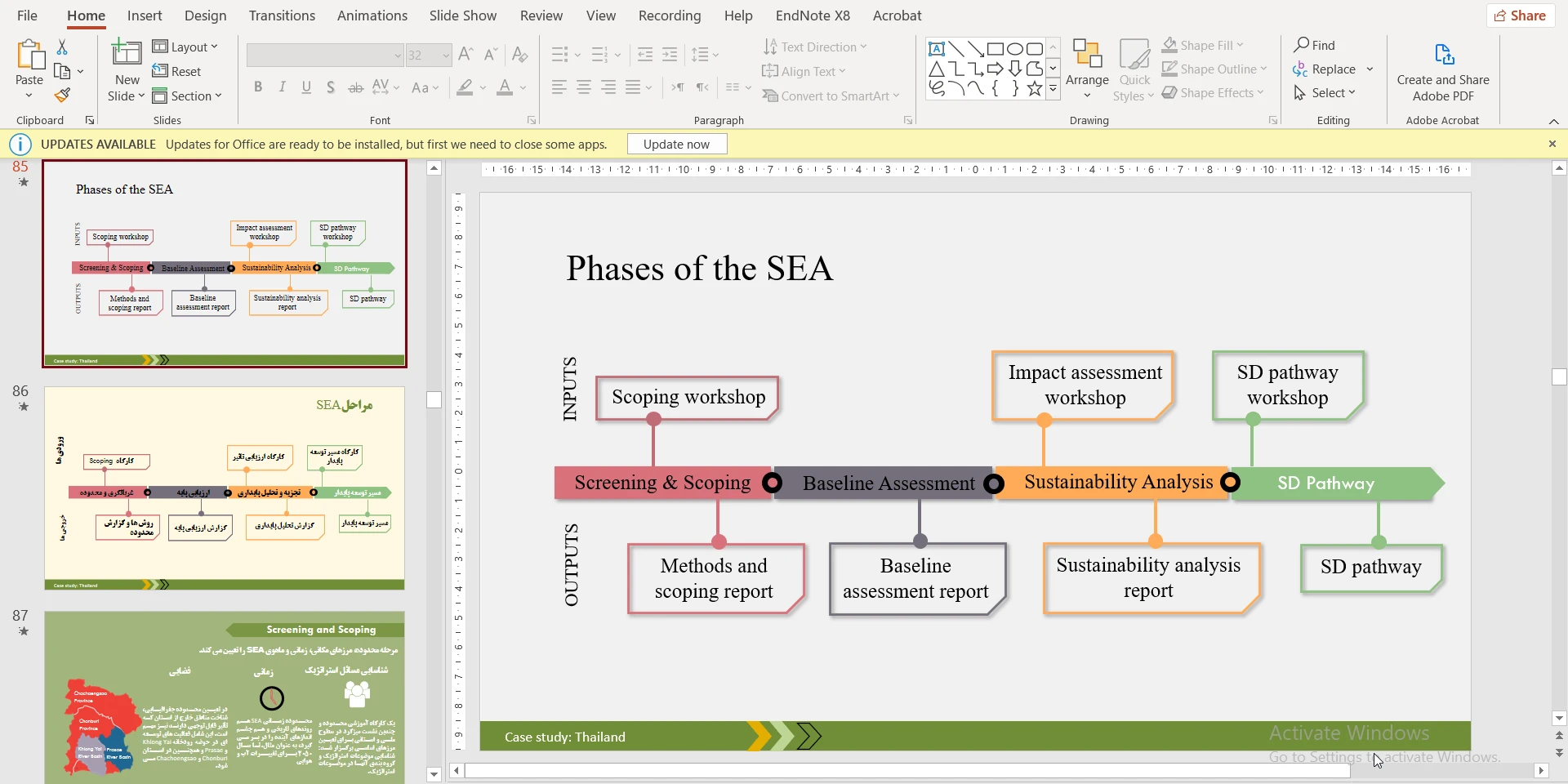Toggle Underline text formatting
The image size is (1568, 784).
tap(306, 87)
